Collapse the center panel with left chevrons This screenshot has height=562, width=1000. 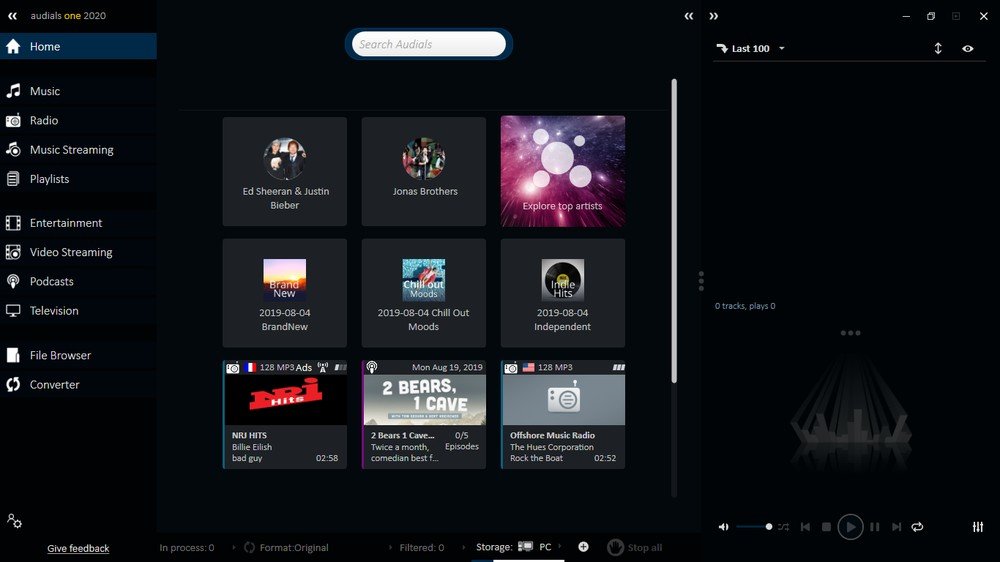click(x=689, y=16)
